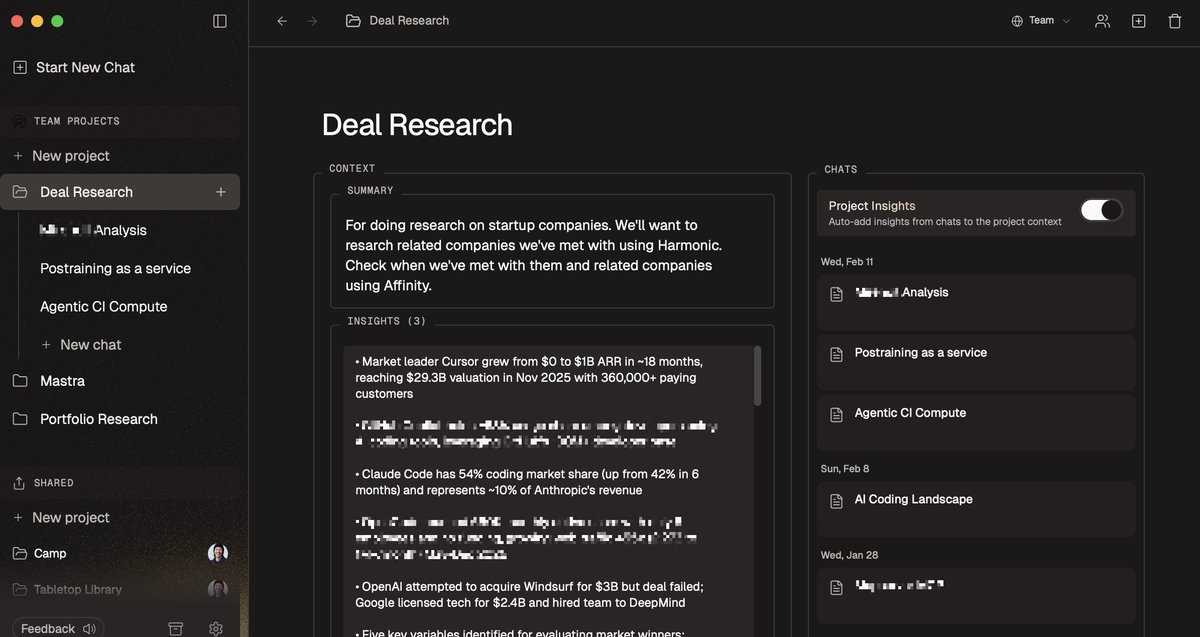This screenshot has height=637, width=1200.
Task: Click the Deal Research page title
Action: click(417, 125)
